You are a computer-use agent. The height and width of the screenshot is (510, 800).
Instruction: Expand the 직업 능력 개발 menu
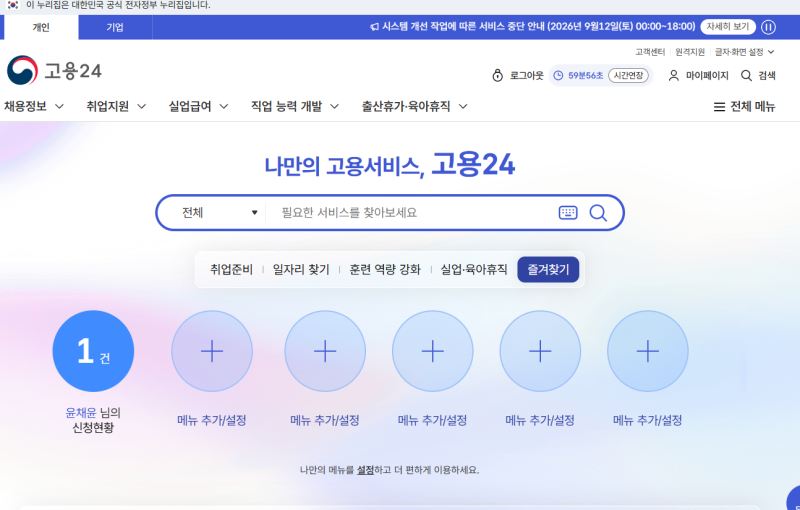tap(295, 106)
